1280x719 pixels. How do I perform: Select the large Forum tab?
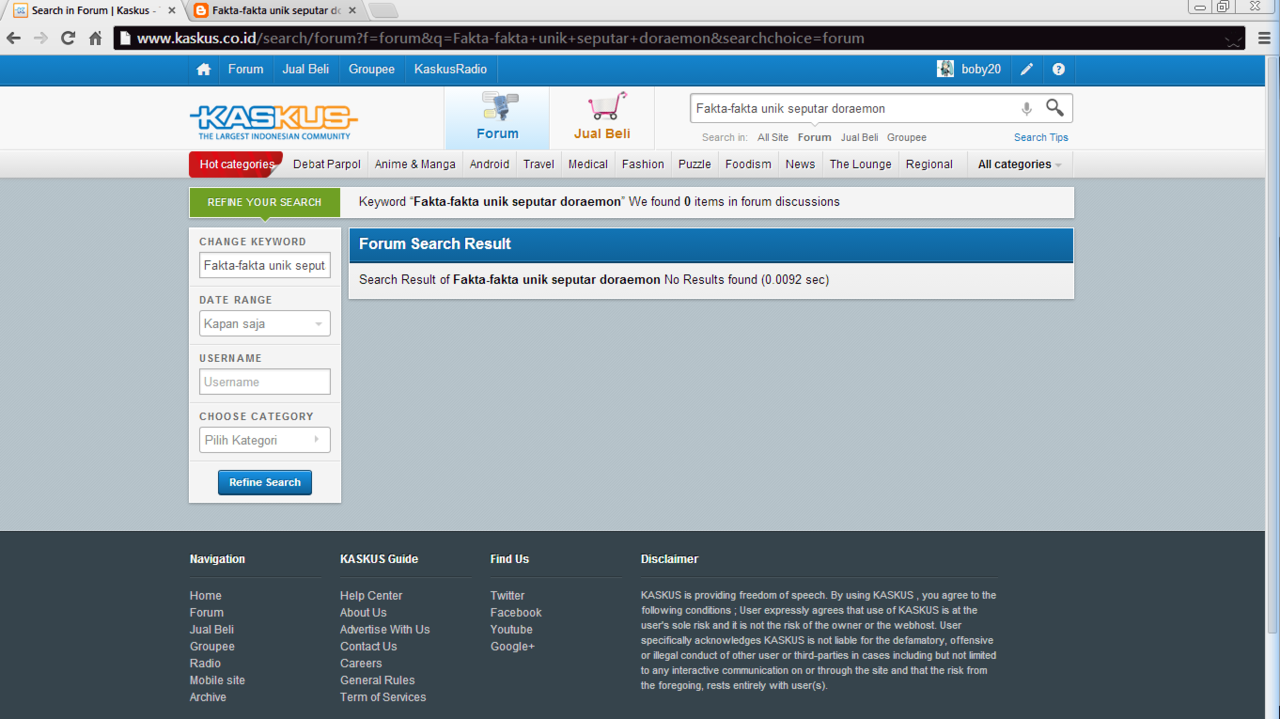(x=497, y=118)
